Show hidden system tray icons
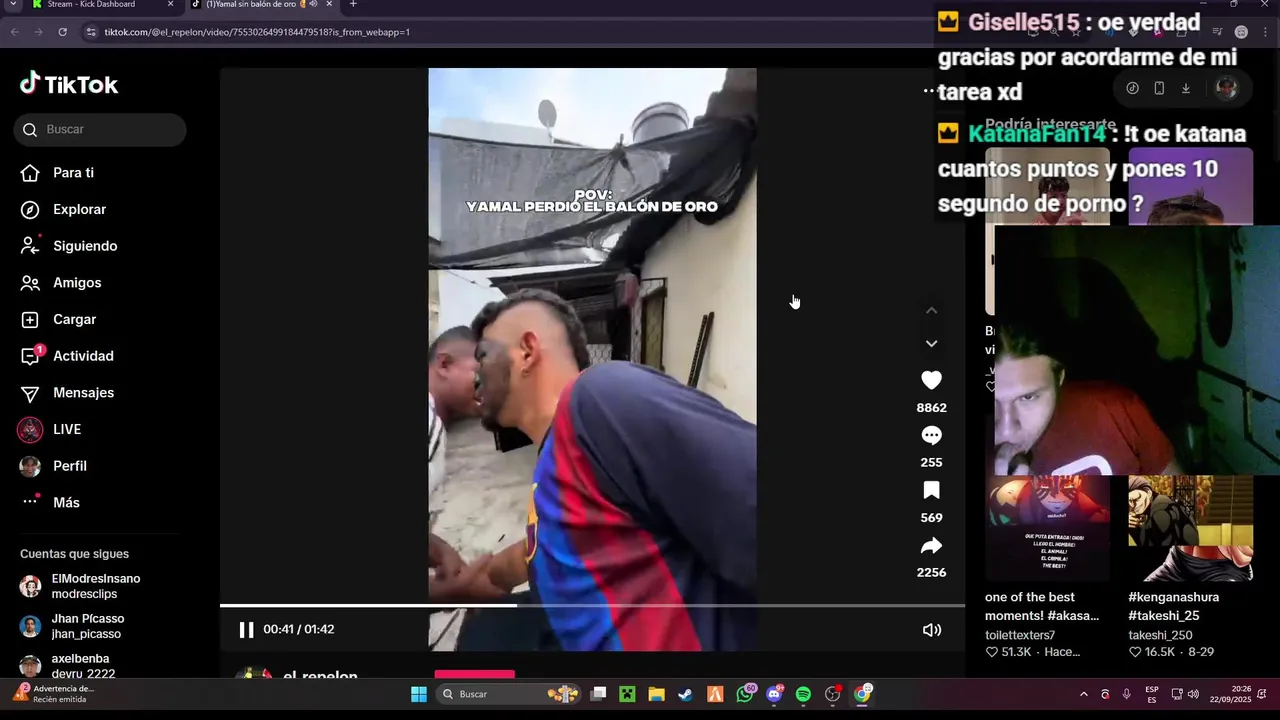Viewport: 1280px width, 720px height. (1084, 694)
